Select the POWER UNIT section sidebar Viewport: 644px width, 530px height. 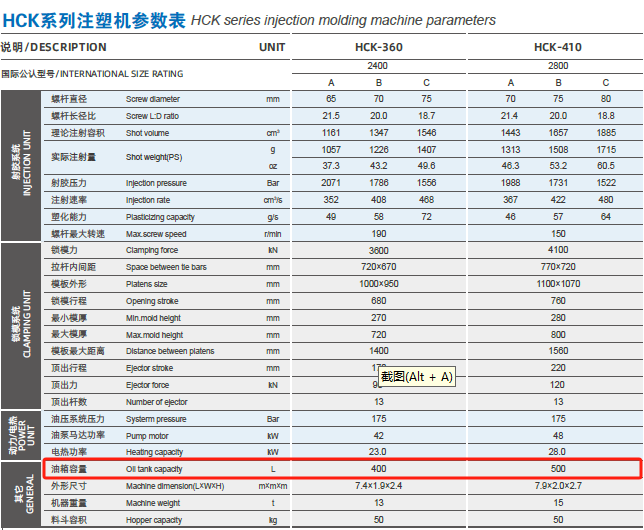point(21,435)
